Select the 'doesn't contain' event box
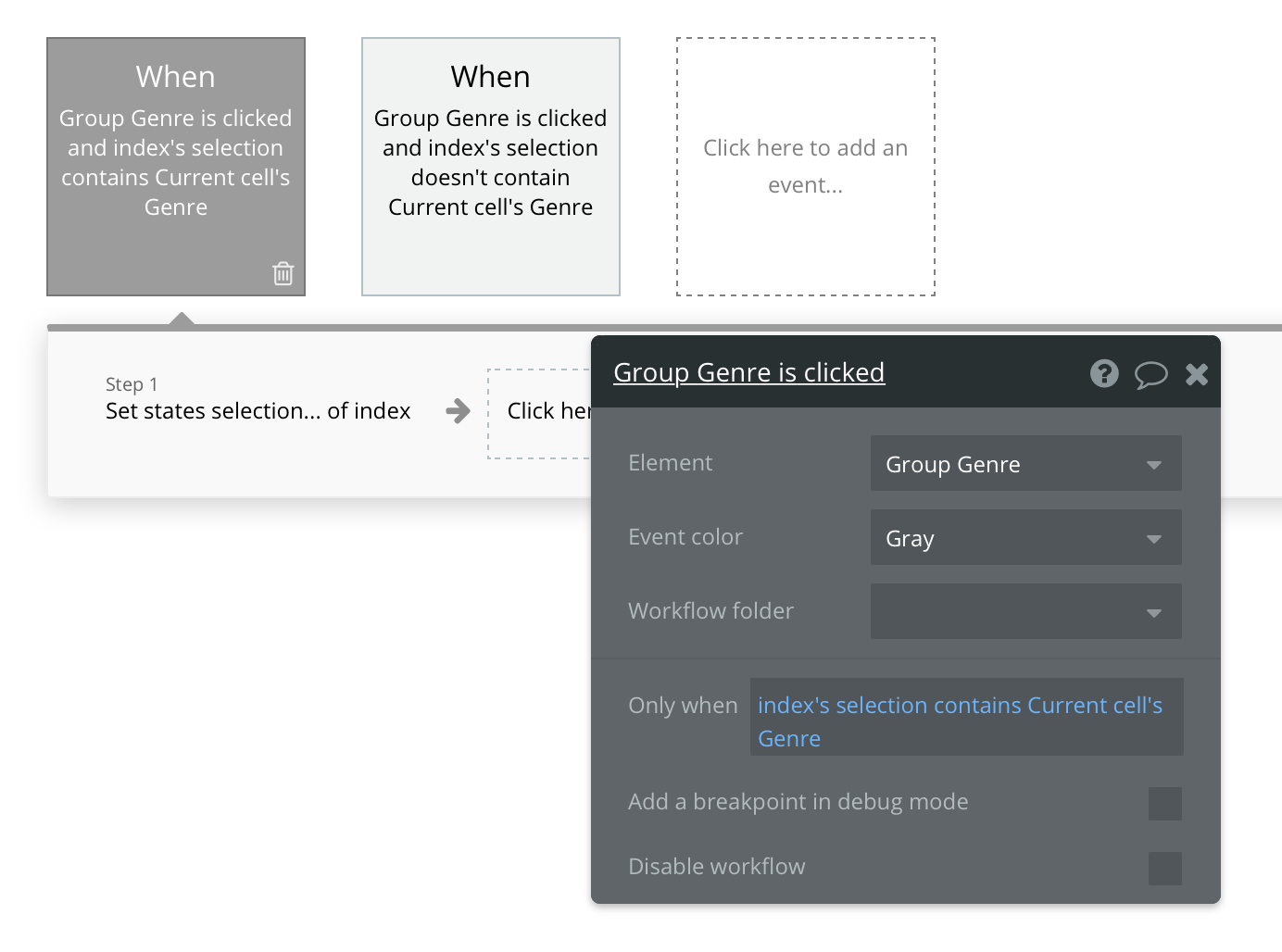The width and height of the screenshot is (1282, 952). click(x=491, y=167)
